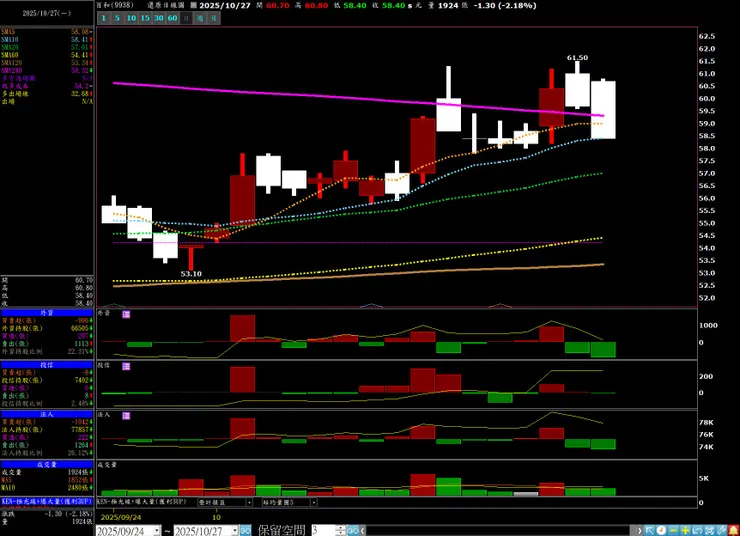Switch chart to 30-minute period
The width and height of the screenshot is (740, 536).
pyautogui.click(x=159, y=18)
